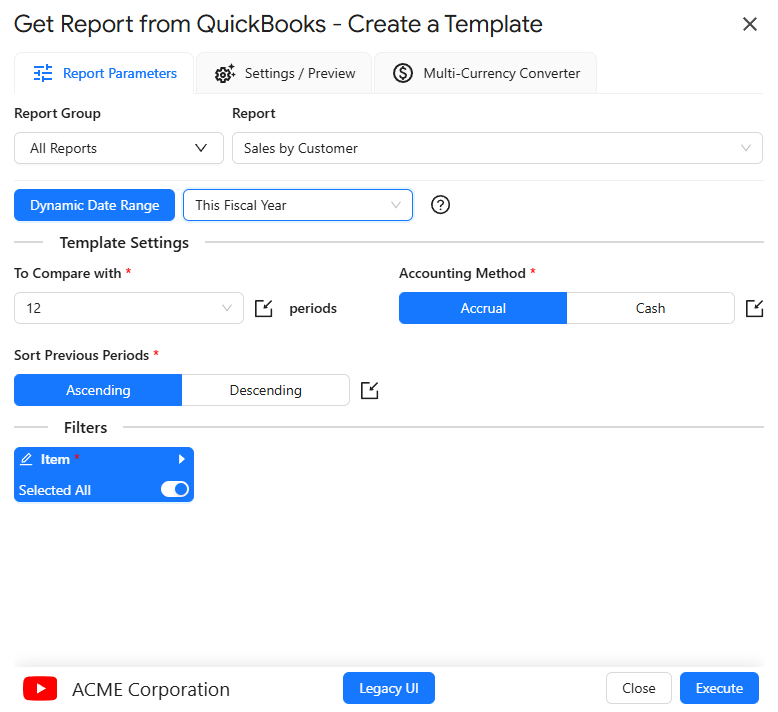Click the cell reference icon next to periods
Image resolution: width=778 pixels, height=712 pixels.
click(263, 308)
